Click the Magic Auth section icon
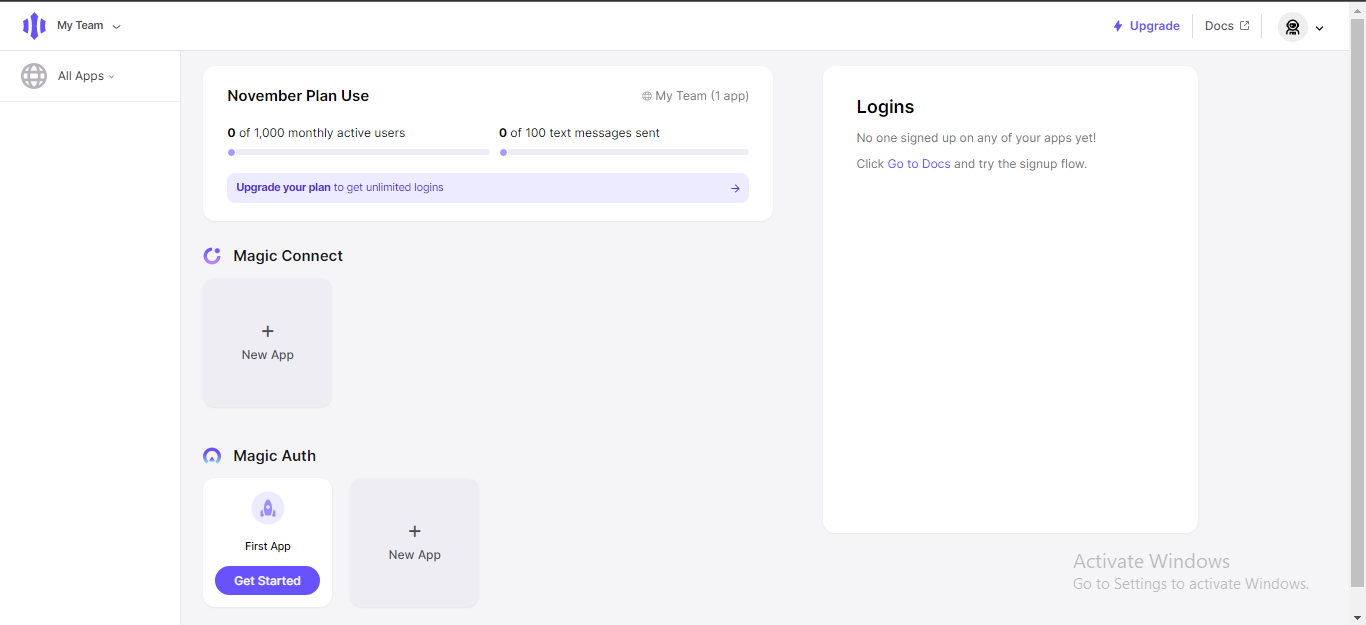1366x625 pixels. click(x=212, y=456)
